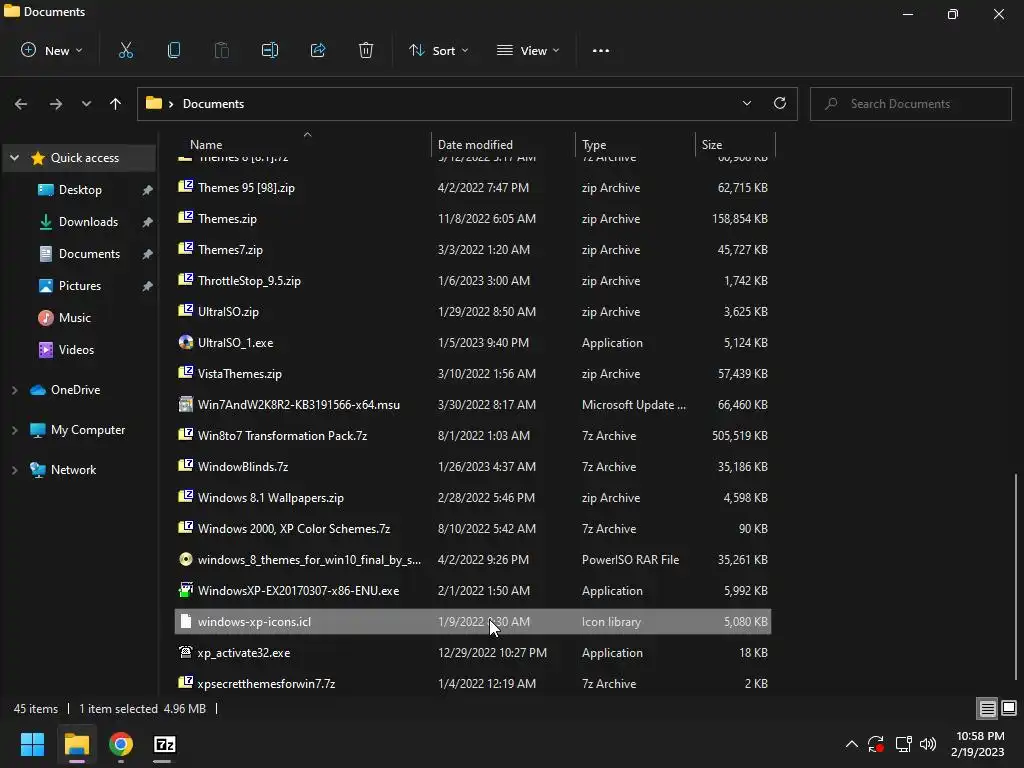The height and width of the screenshot is (768, 1024).
Task: Click the file list vertical scrollbar
Action: pyautogui.click(x=1016, y=576)
